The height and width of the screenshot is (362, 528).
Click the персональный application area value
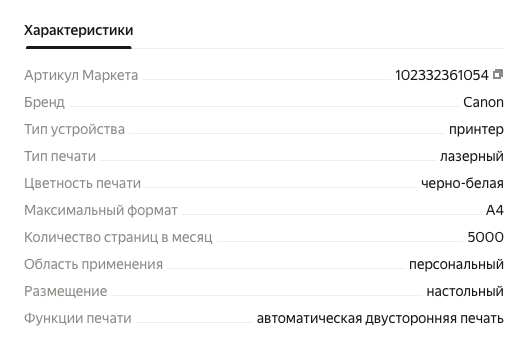tap(456, 264)
